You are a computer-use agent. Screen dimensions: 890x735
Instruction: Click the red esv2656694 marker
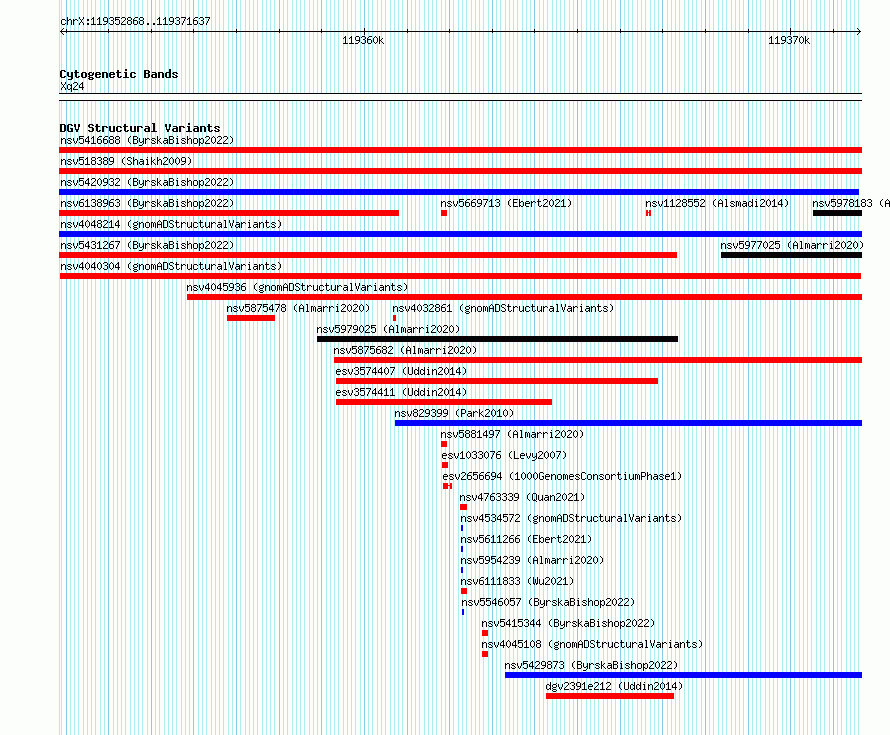point(447,486)
